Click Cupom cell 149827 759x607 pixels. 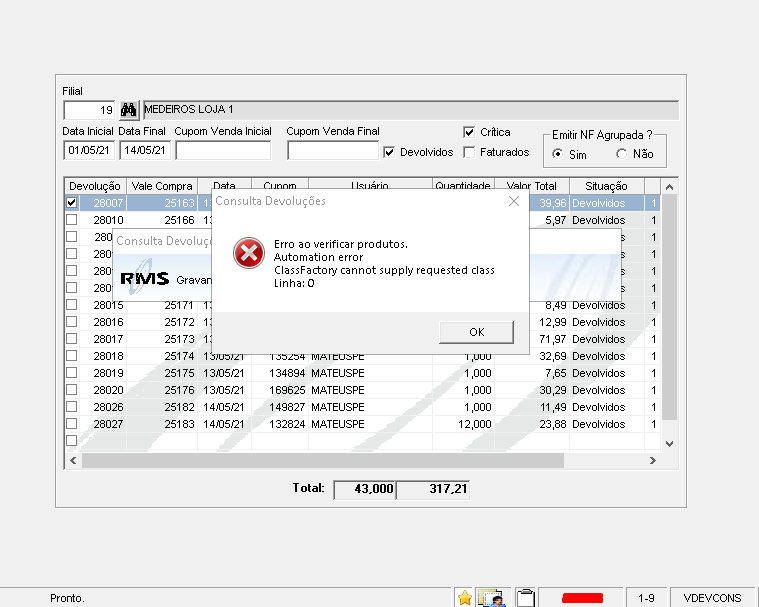(280, 407)
